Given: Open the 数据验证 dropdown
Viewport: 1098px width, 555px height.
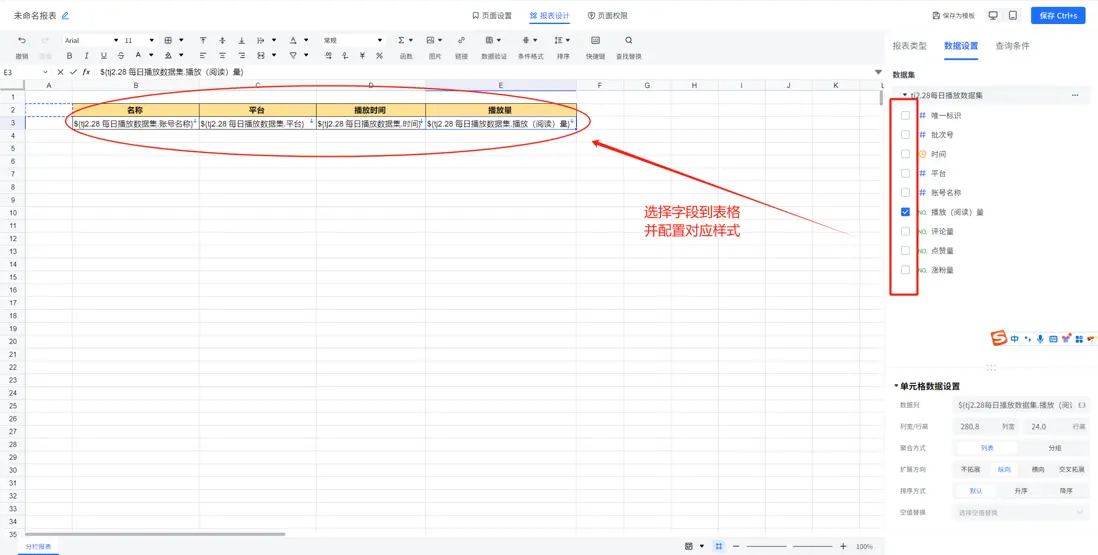Looking at the screenshot, I should [498, 41].
